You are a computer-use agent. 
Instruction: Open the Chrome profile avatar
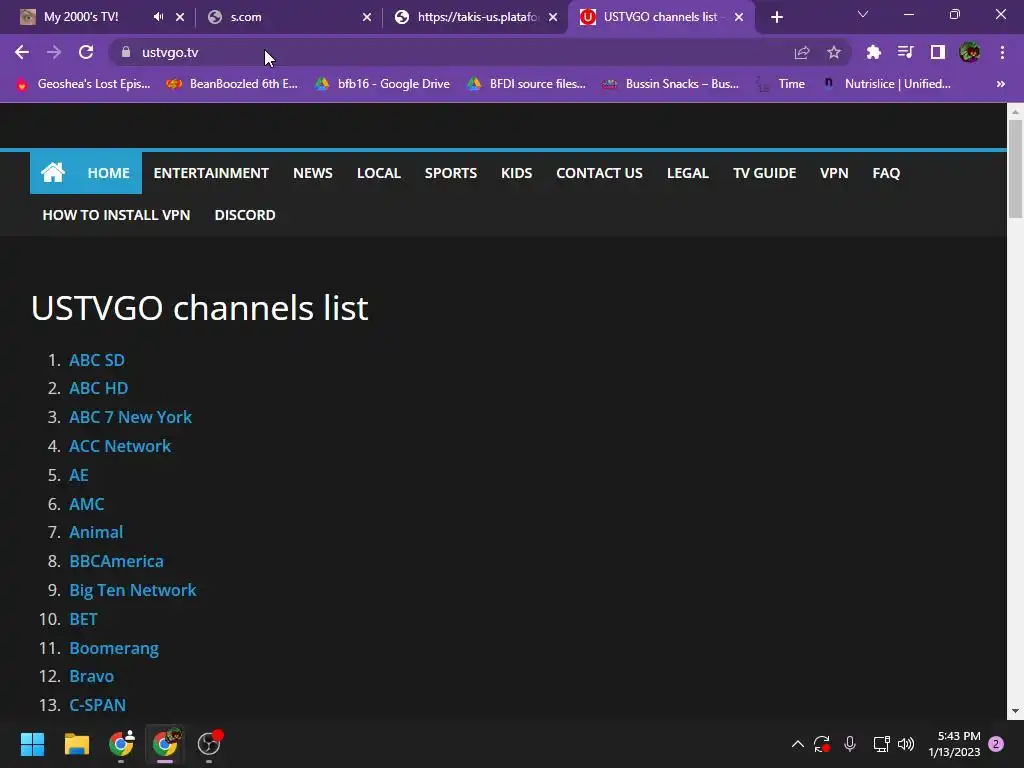970,52
